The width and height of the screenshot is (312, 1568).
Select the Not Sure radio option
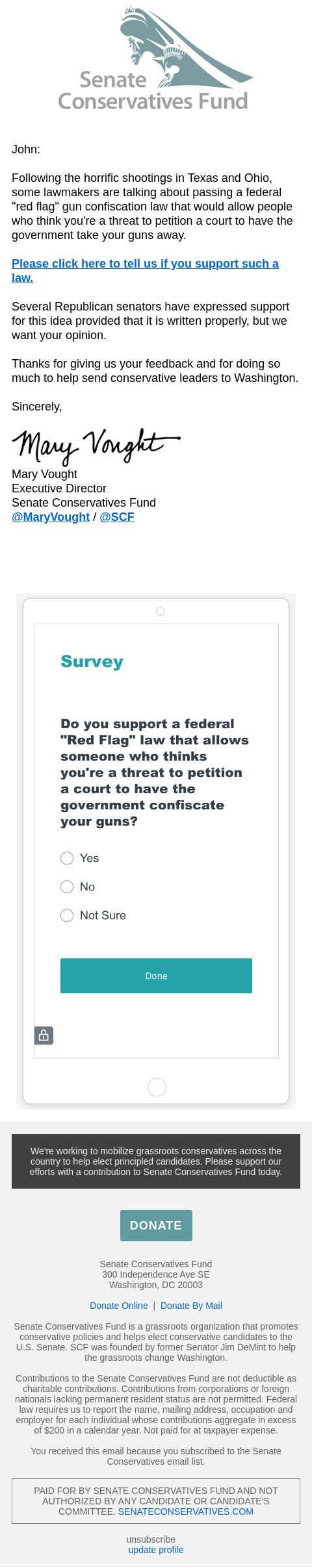point(67,915)
